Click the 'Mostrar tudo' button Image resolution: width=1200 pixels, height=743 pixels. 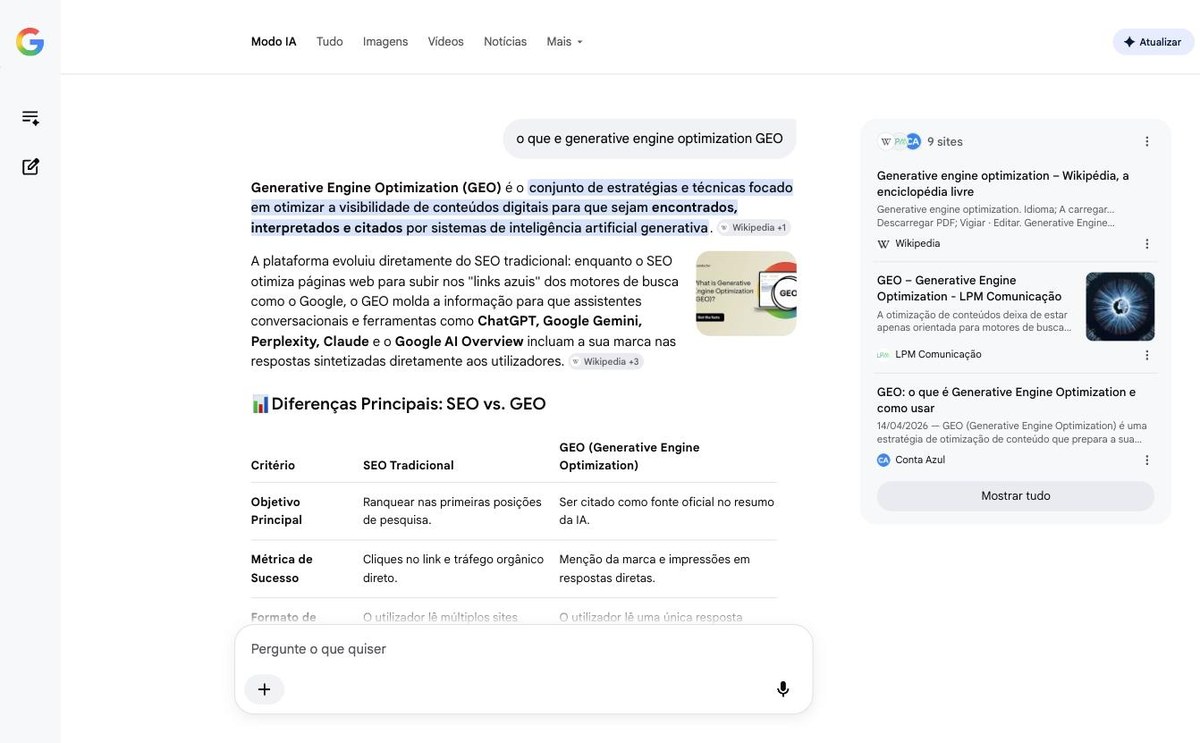click(1015, 496)
